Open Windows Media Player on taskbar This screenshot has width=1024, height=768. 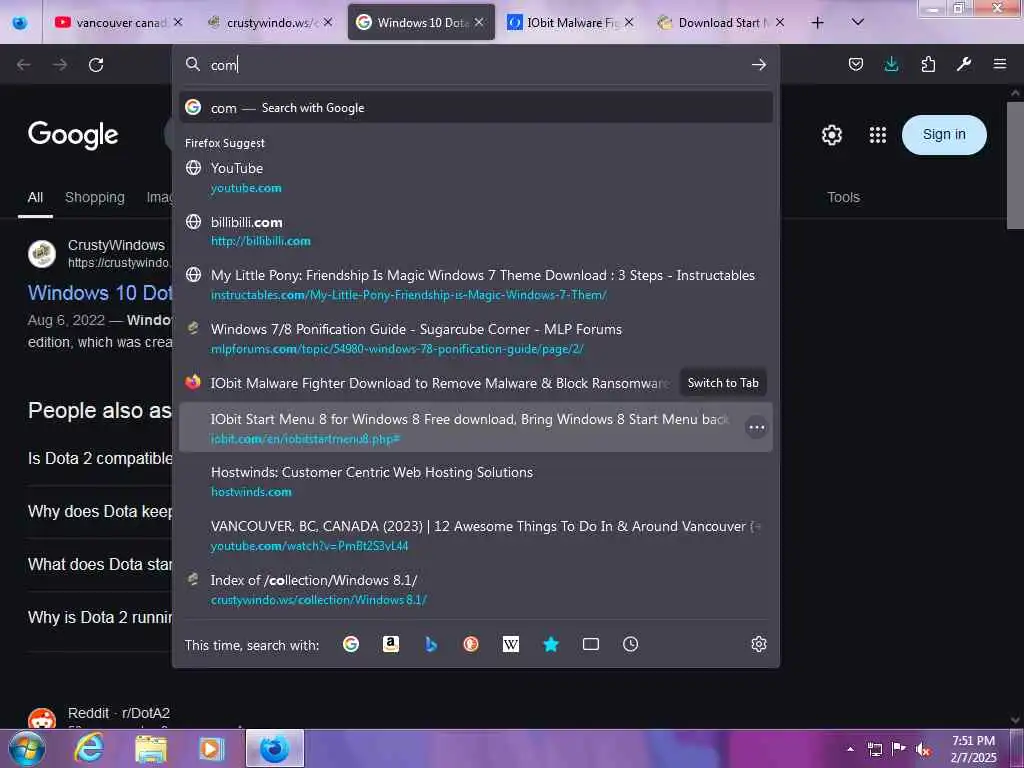(x=211, y=749)
